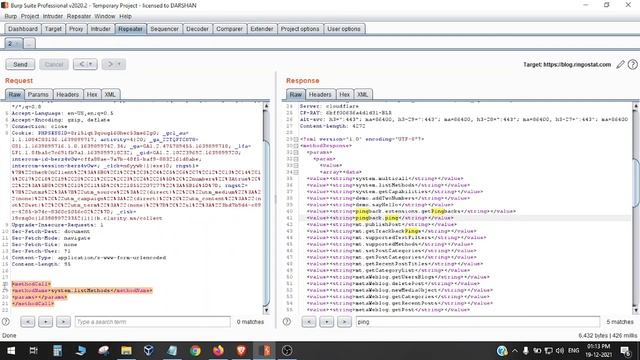
Task: Open Windows Start menu
Action: pos(11,351)
